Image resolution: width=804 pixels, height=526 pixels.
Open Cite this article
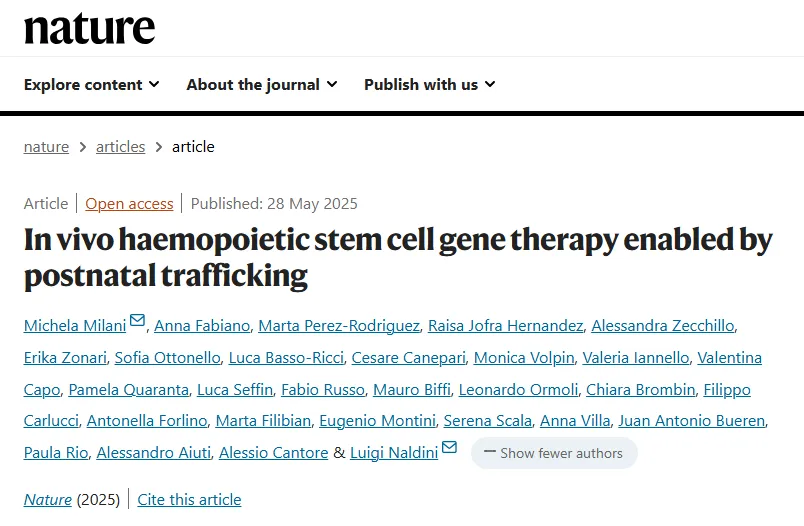click(x=189, y=499)
